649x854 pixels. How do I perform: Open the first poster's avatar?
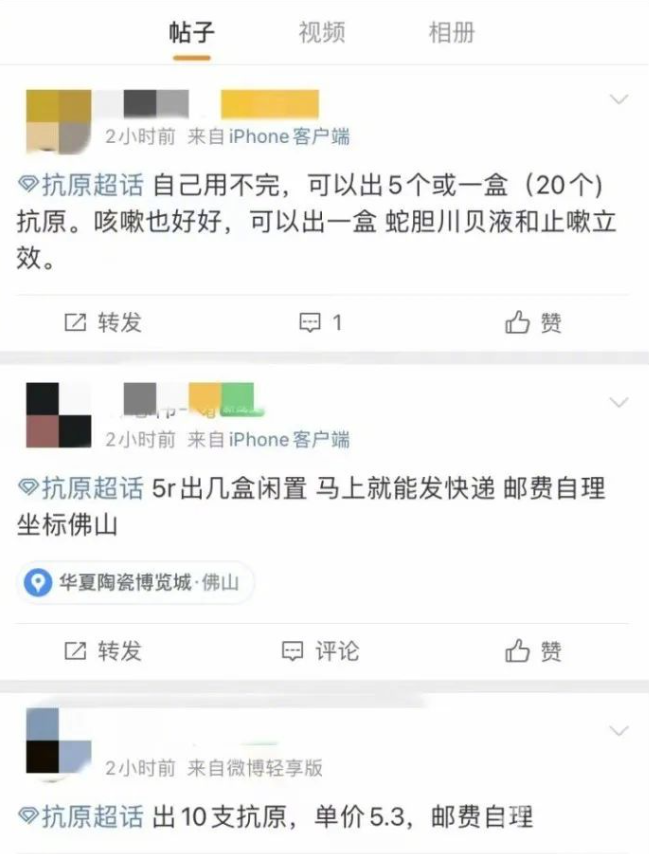tap(59, 122)
